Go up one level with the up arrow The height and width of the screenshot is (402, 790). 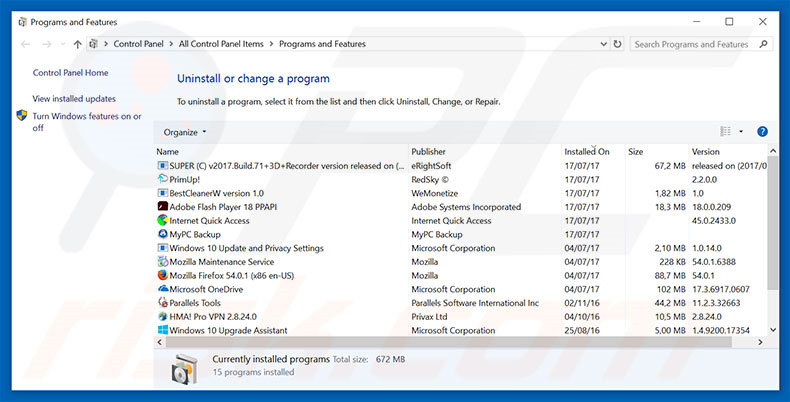pos(77,44)
